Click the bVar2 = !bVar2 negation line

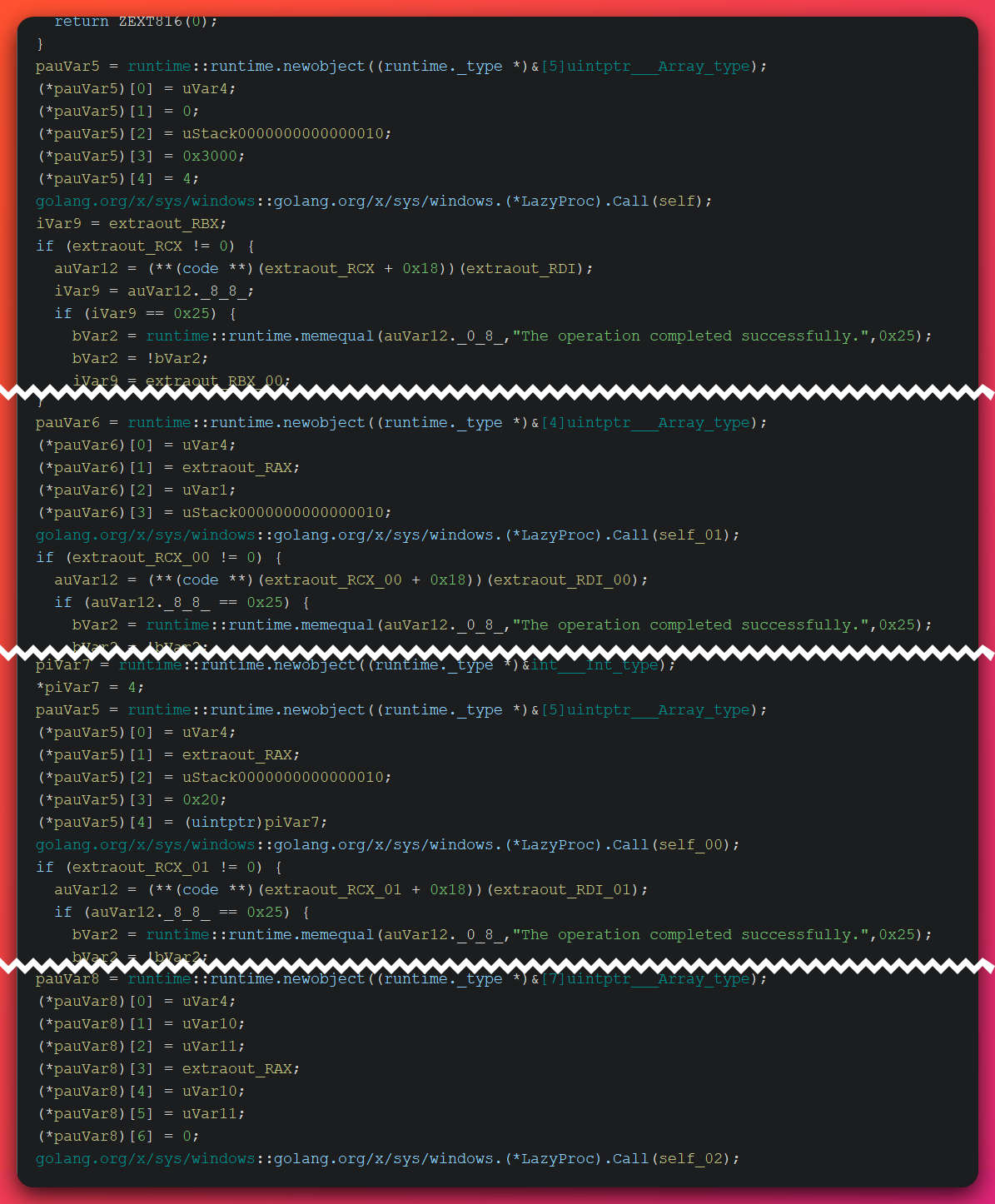click(137, 358)
